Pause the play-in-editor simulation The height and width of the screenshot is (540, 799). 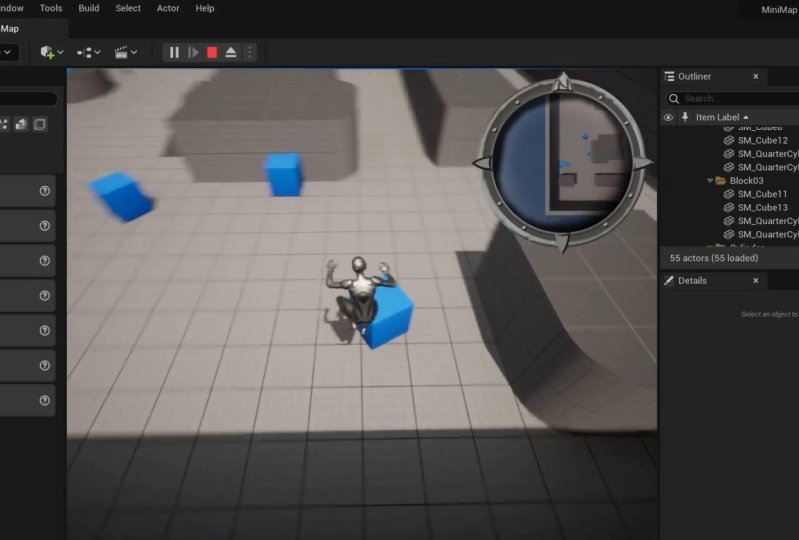[174, 52]
